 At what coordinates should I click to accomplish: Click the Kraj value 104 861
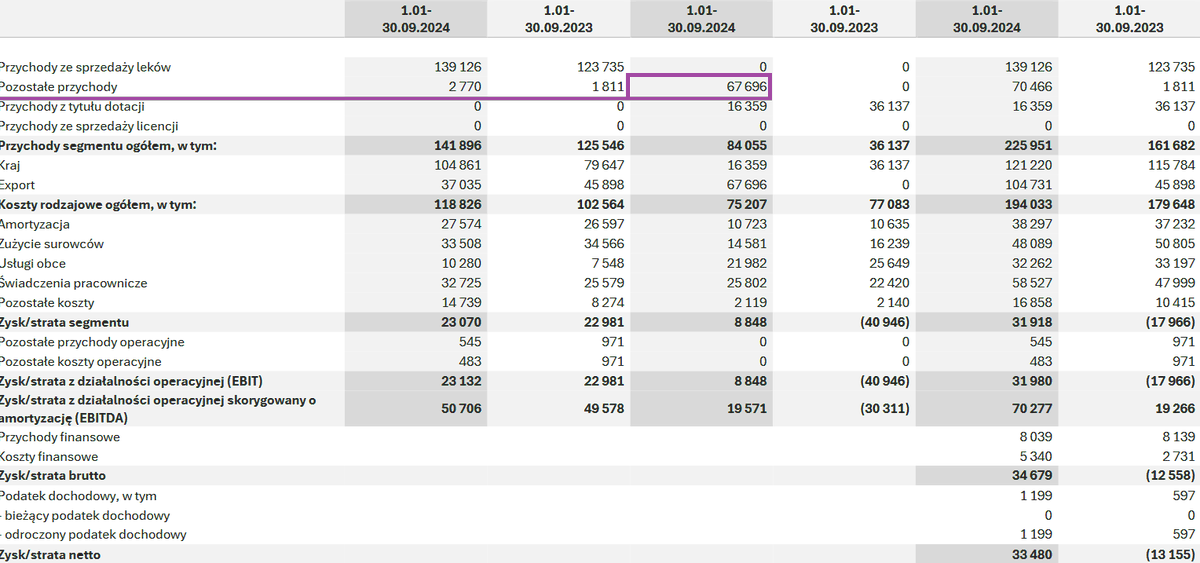pyautogui.click(x=460, y=165)
